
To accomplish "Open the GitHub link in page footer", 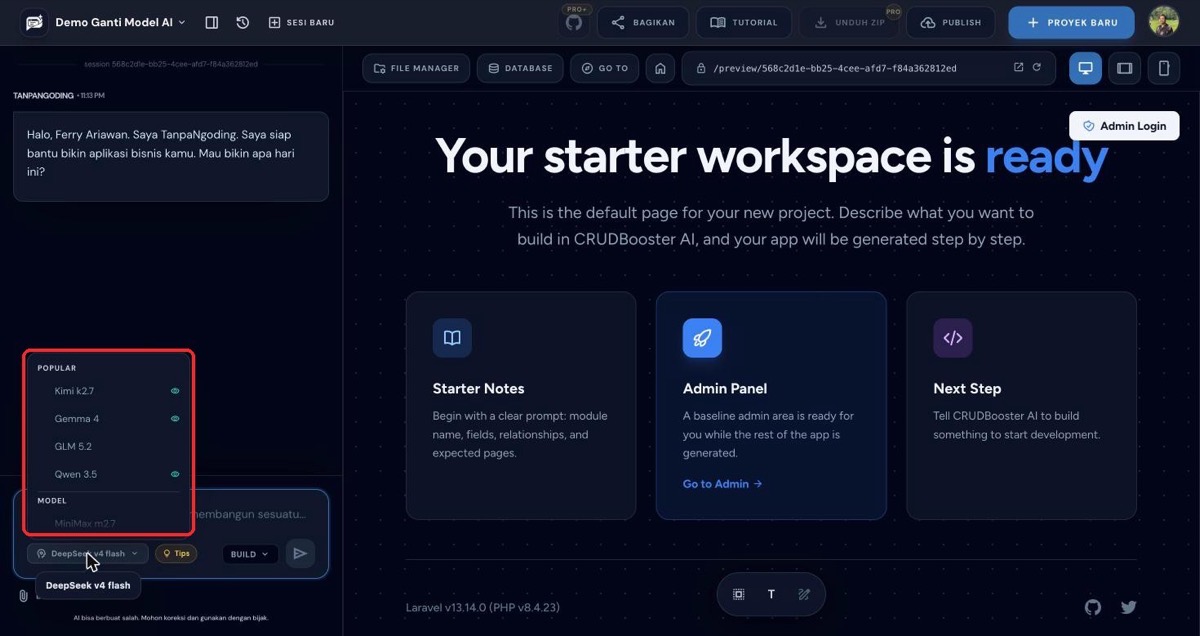I will (x=1093, y=607).
